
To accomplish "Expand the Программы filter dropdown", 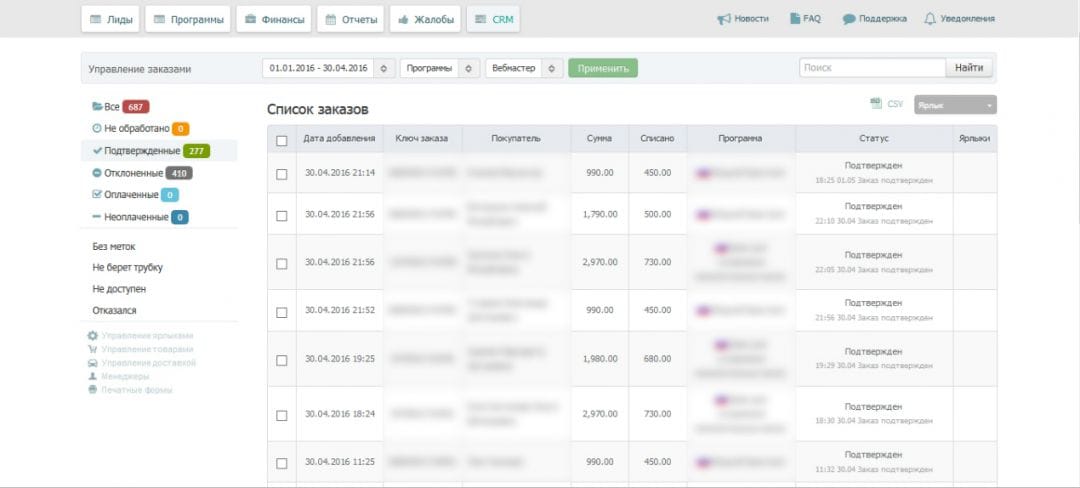I will 439,68.
